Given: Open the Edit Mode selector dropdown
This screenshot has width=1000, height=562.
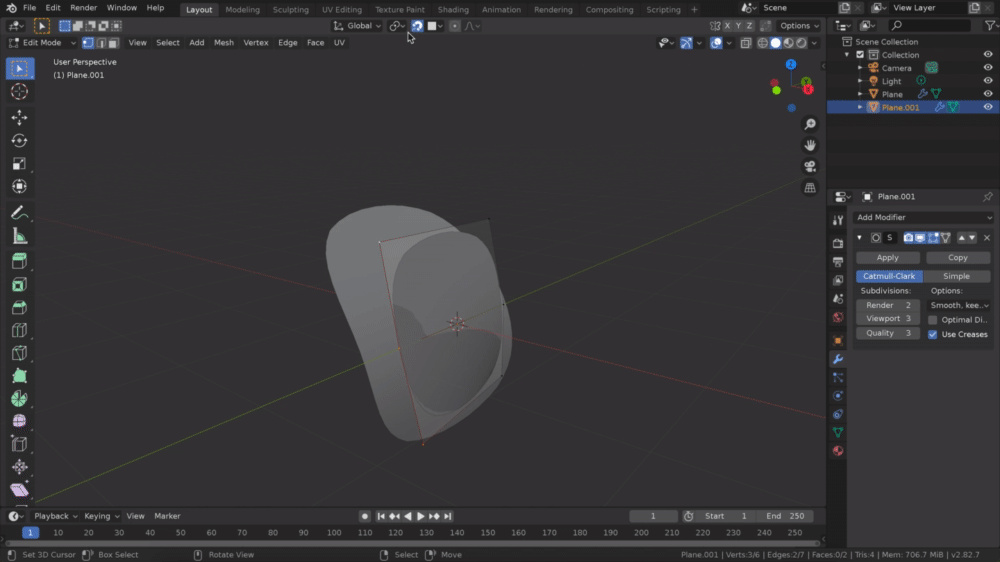Looking at the screenshot, I should (40, 43).
